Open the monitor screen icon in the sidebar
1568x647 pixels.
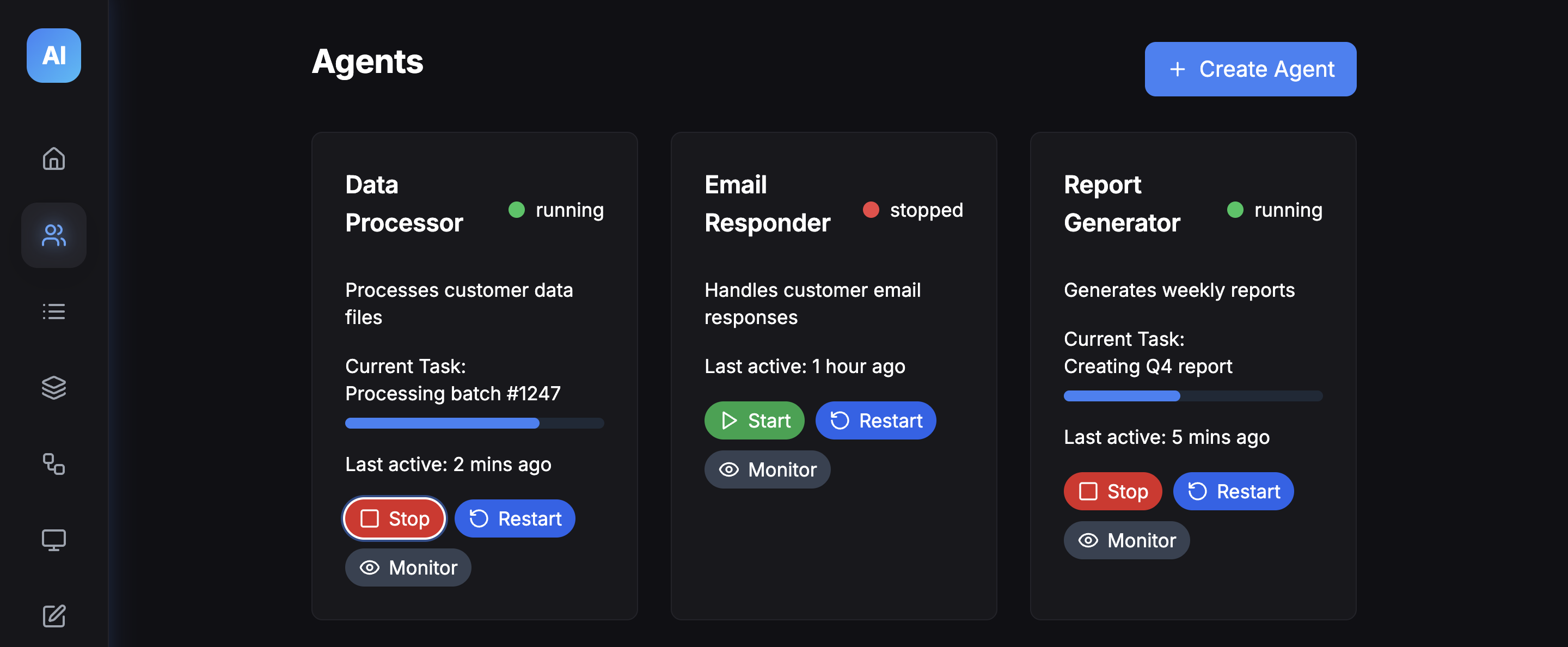click(x=53, y=540)
